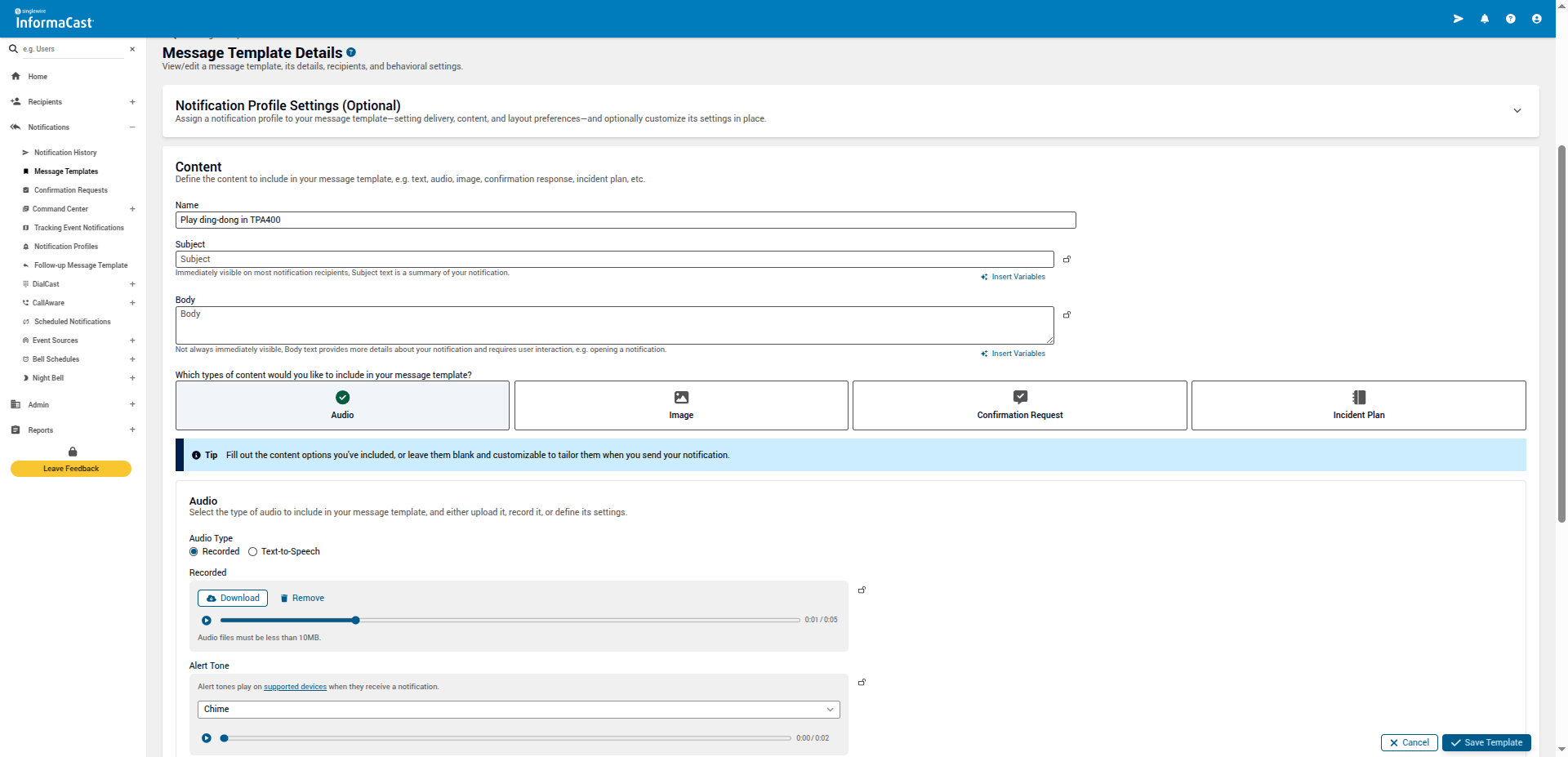This screenshot has height=757, width=1568.
Task: Clear the sidebar search with the X icon
Action: click(x=132, y=49)
